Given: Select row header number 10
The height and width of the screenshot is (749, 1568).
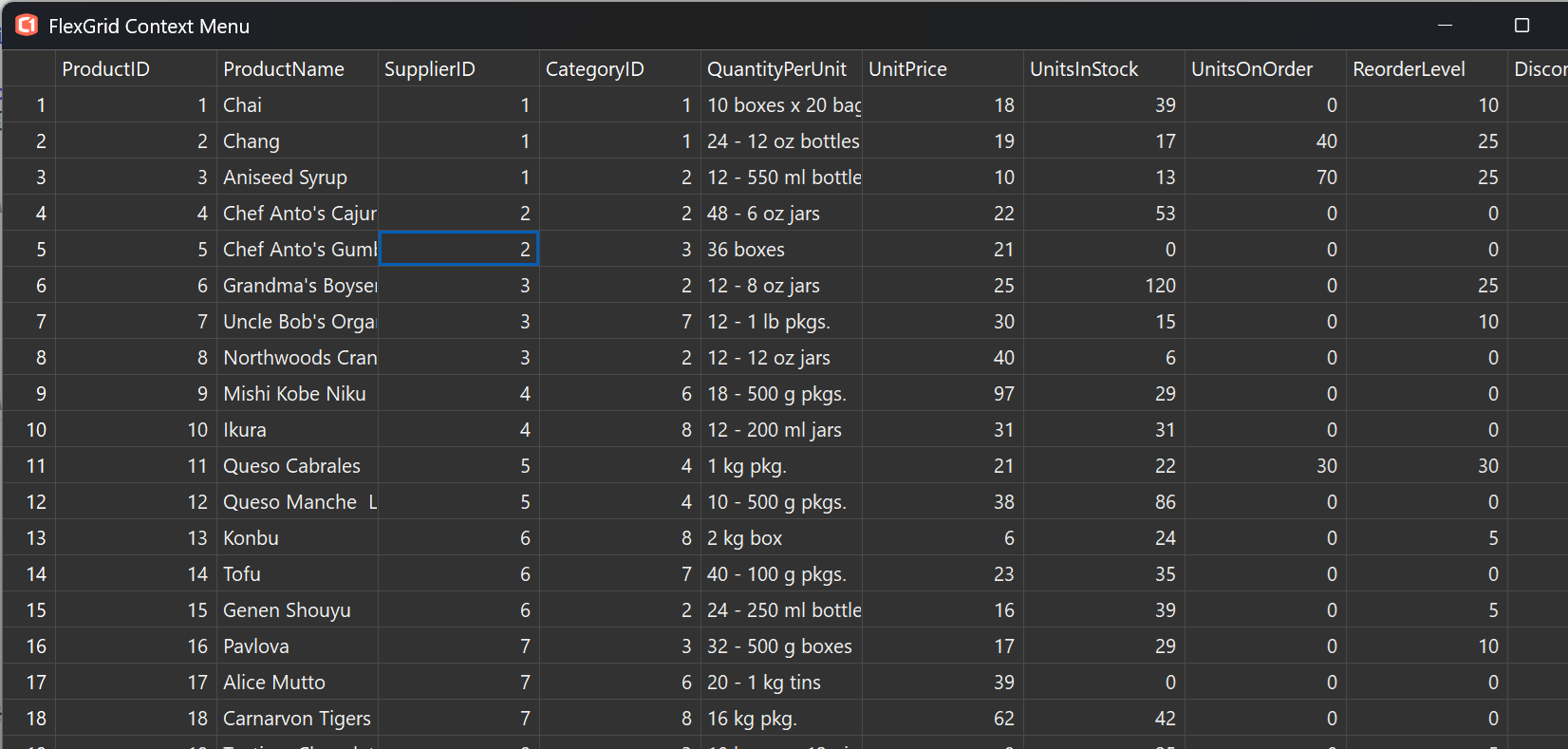Looking at the screenshot, I should point(29,430).
